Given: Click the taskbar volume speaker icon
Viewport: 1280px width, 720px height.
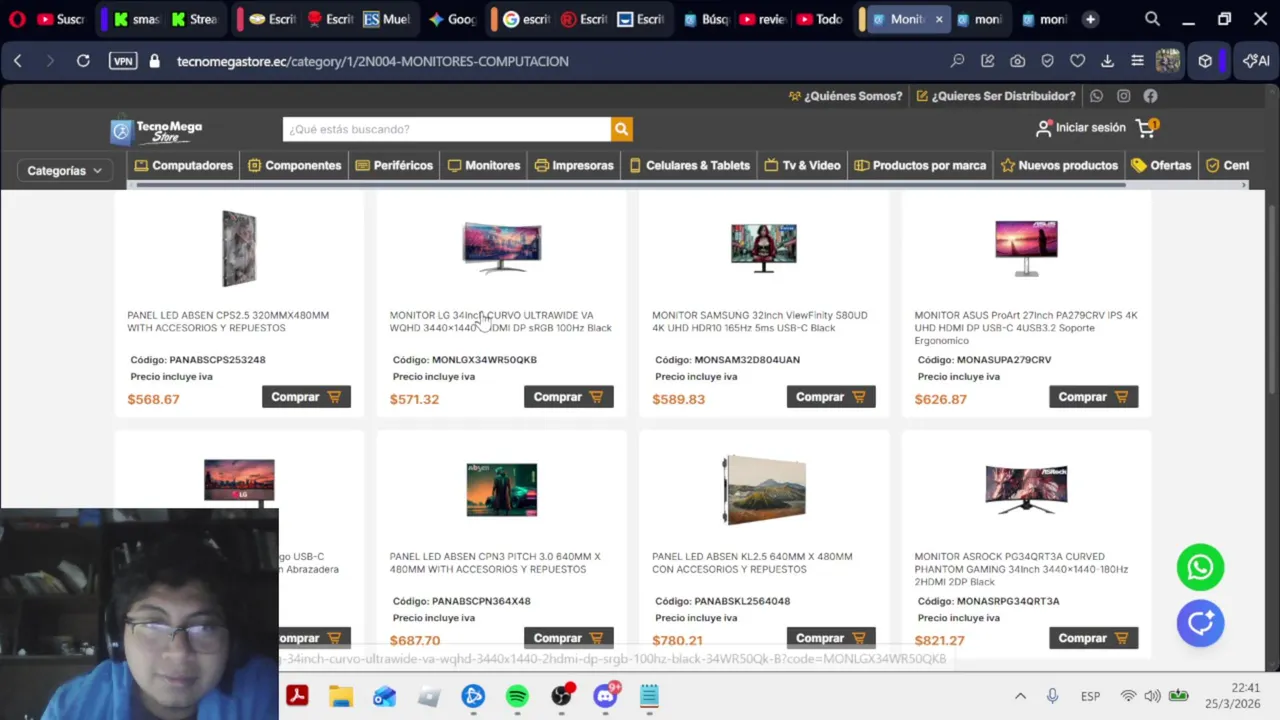Looking at the screenshot, I should [x=1152, y=696].
